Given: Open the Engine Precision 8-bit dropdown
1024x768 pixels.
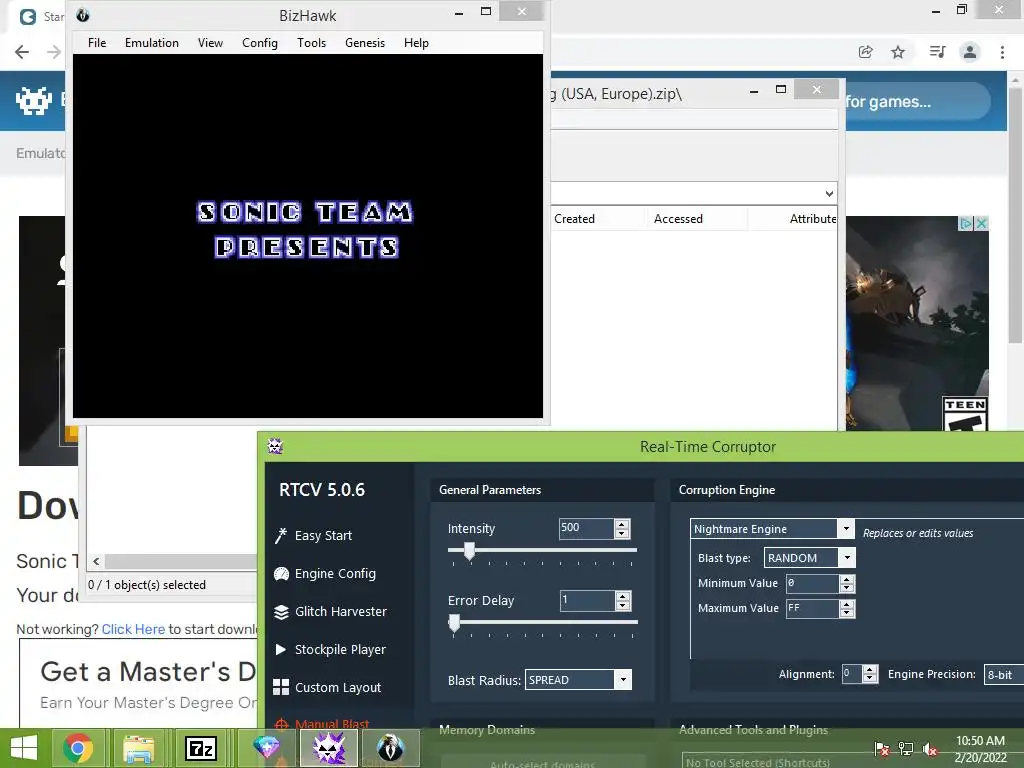Looking at the screenshot, I should [x=1003, y=675].
